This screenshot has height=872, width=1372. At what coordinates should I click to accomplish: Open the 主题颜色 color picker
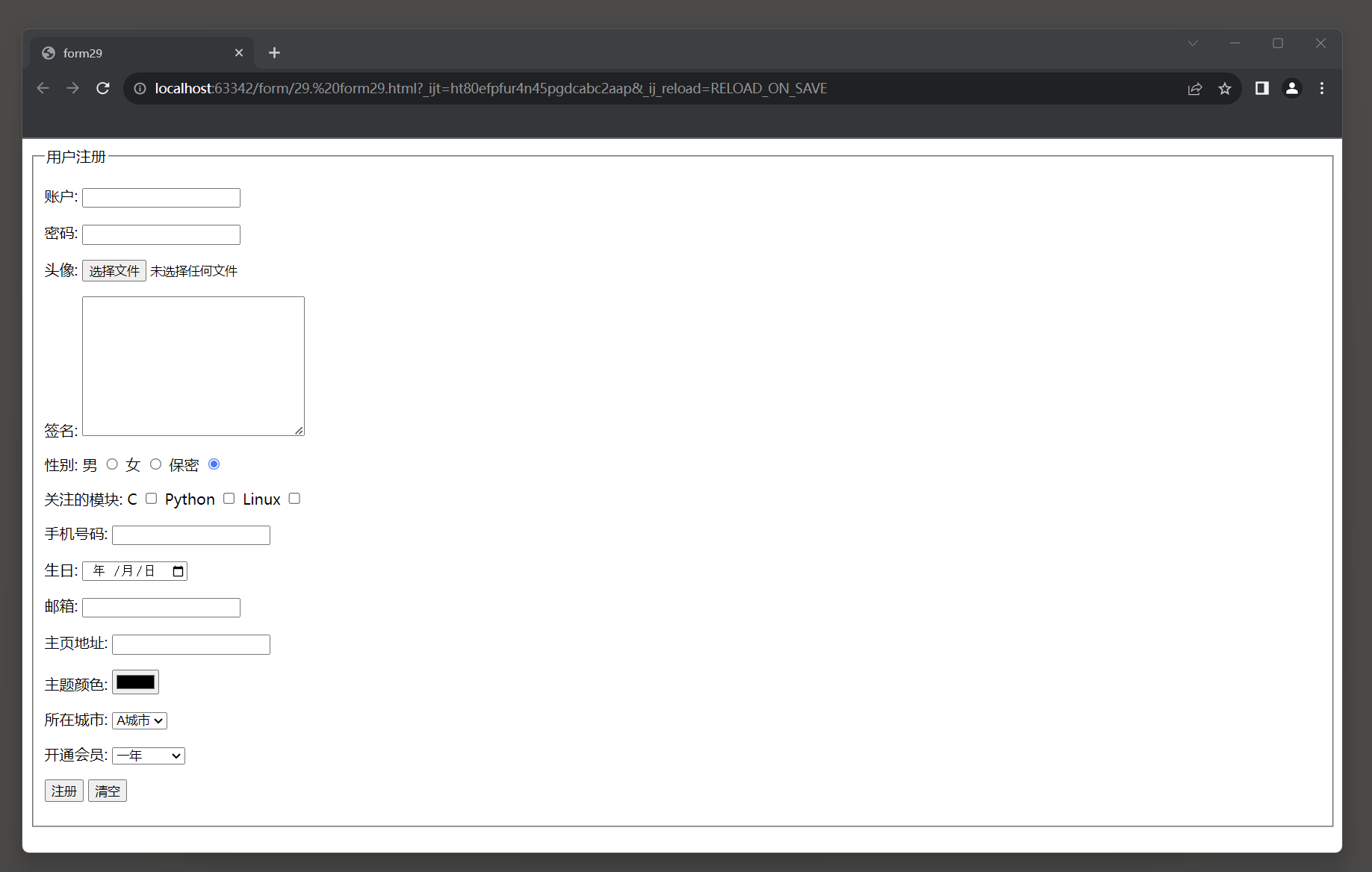(x=135, y=682)
